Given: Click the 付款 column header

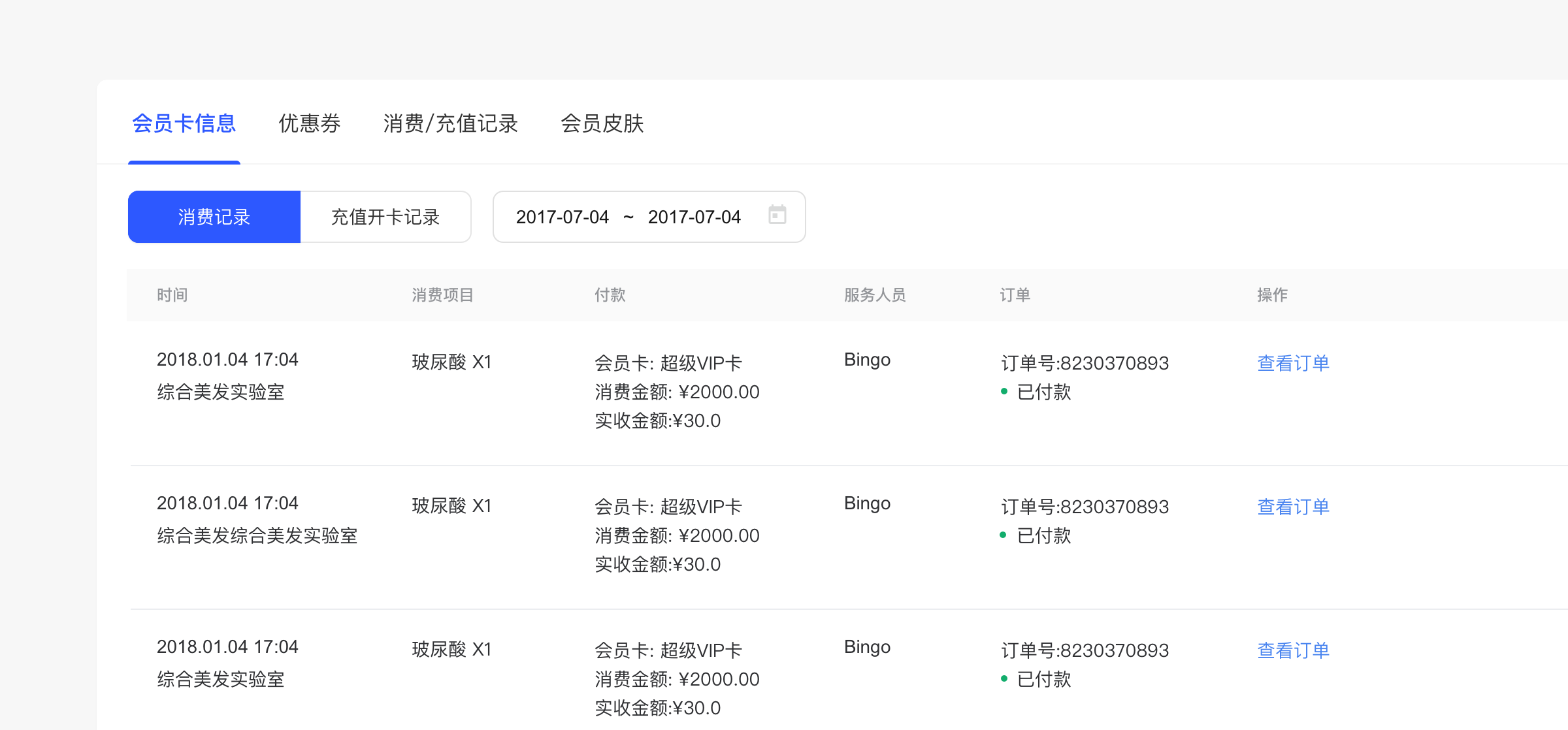Looking at the screenshot, I should point(610,295).
